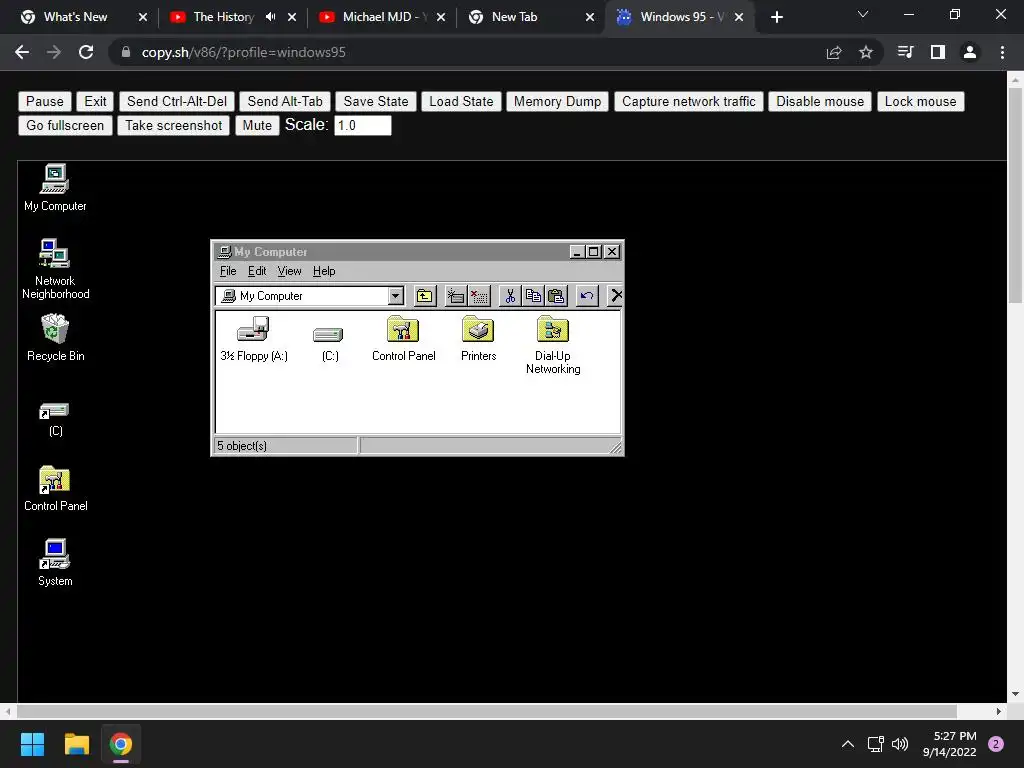Switch to the What's New tab
The height and width of the screenshot is (768, 1024).
pos(83,17)
